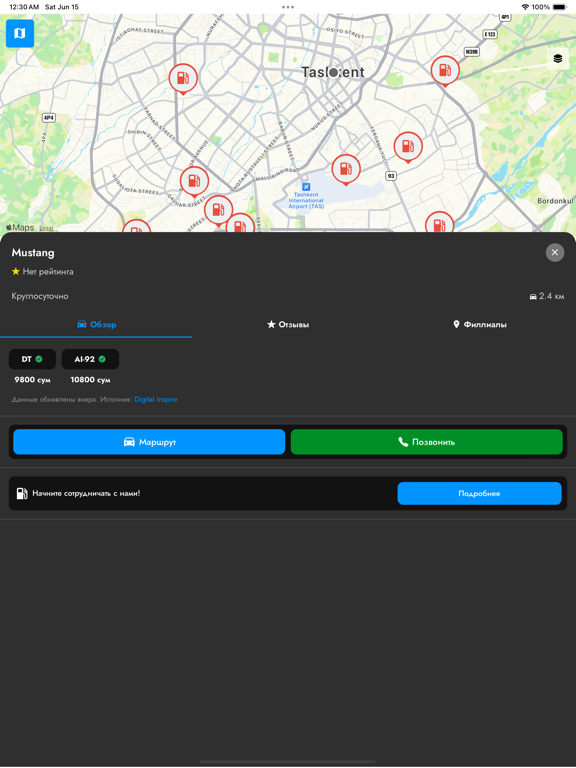Tap the Маршрут route button
The image size is (576, 768).
coord(149,442)
